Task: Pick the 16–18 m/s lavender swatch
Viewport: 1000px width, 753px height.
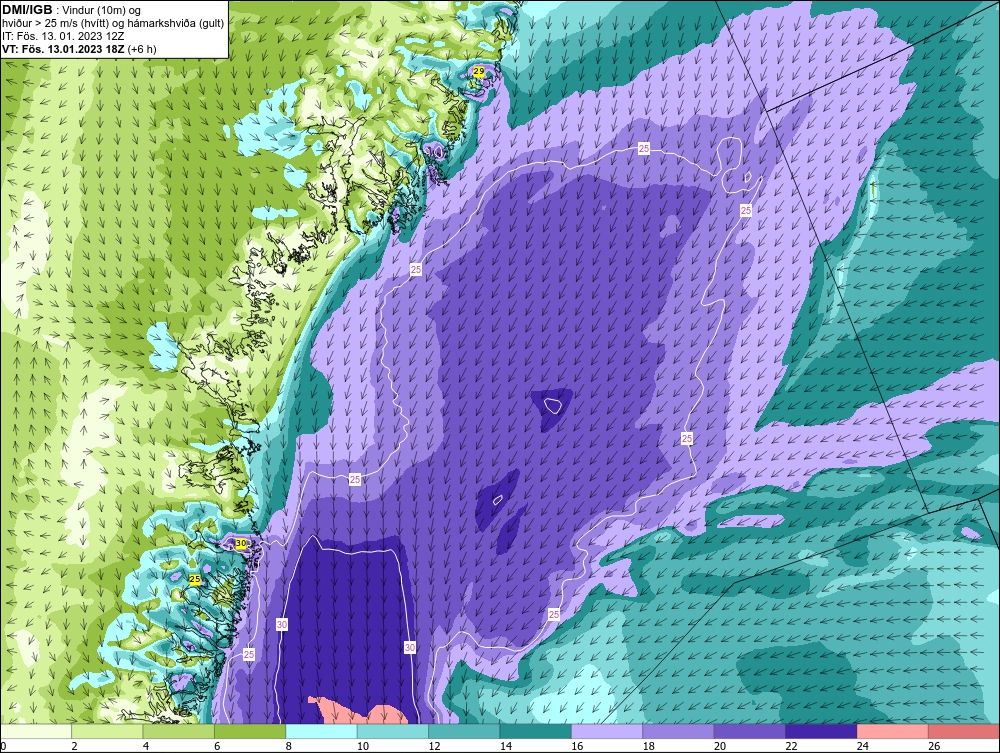Action: [x=607, y=731]
